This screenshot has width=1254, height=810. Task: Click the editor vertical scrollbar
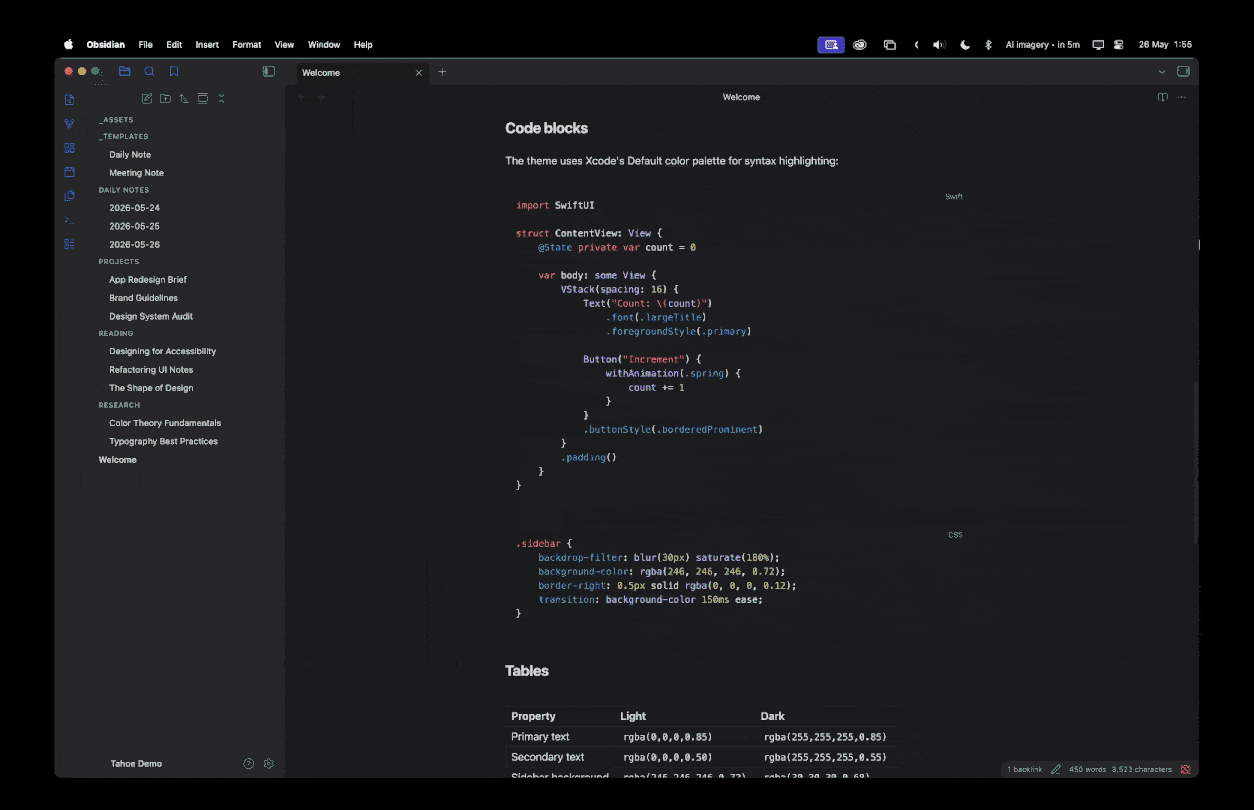(1195, 462)
